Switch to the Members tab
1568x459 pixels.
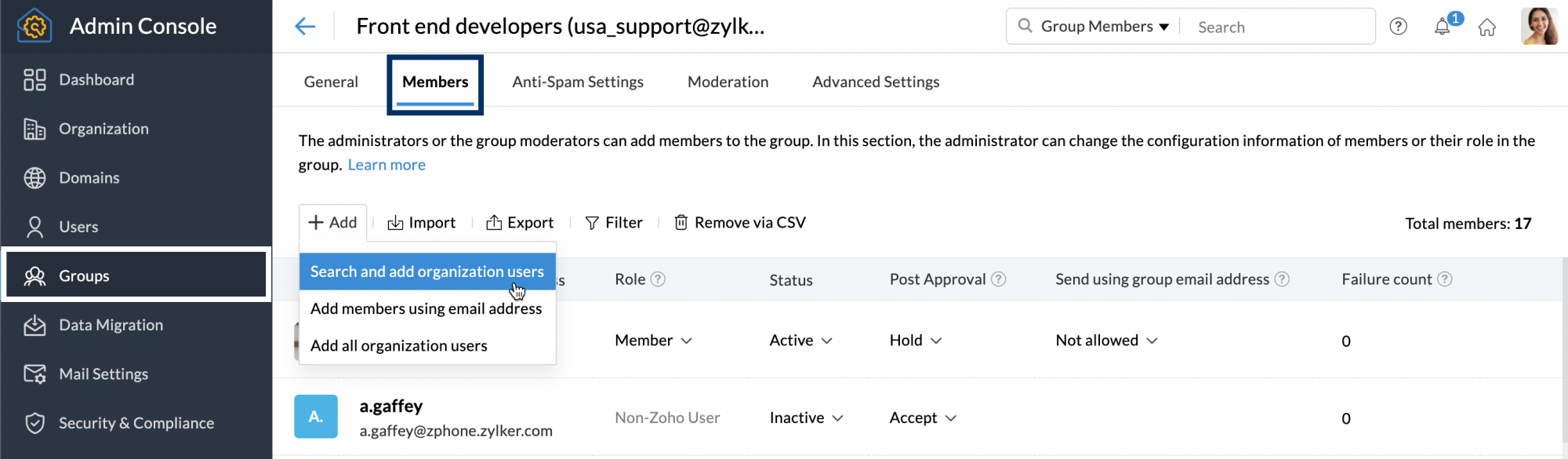click(435, 82)
